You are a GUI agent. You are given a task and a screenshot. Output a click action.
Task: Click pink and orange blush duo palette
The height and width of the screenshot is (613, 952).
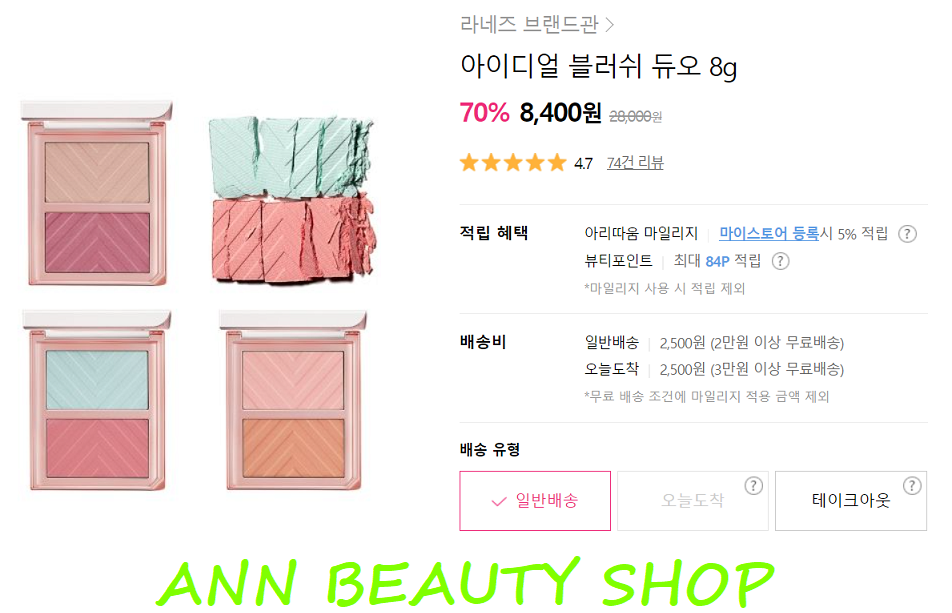tap(293, 401)
